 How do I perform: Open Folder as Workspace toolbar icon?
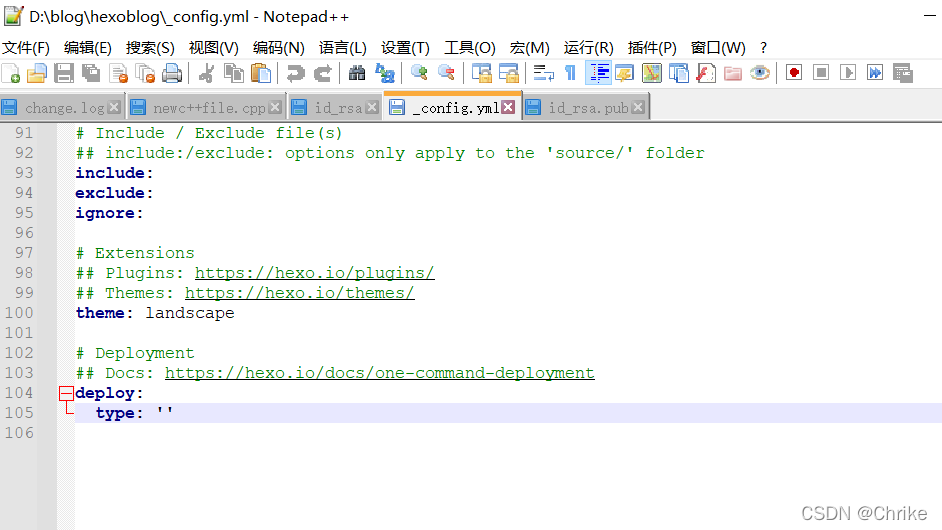(x=733, y=73)
